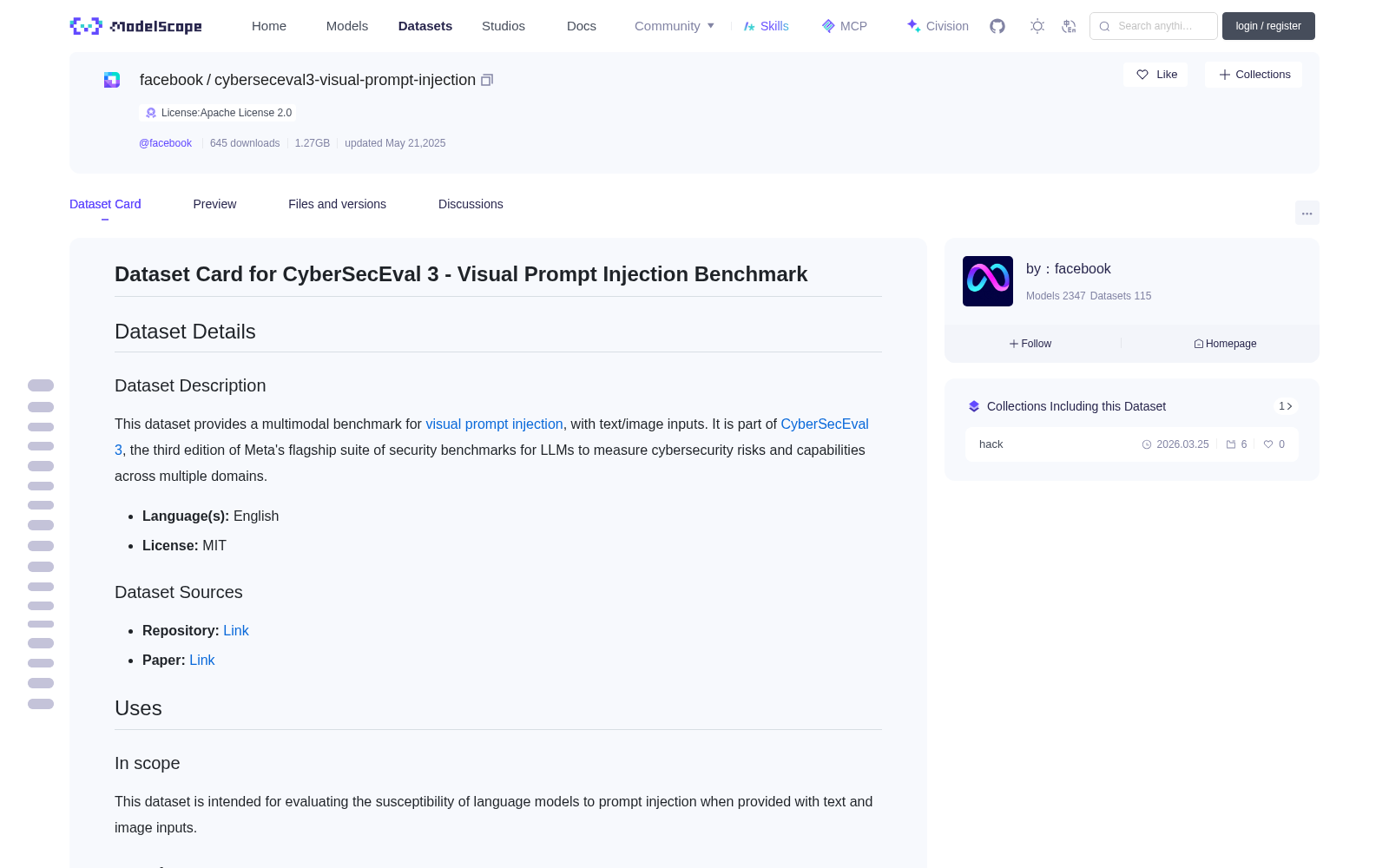Open the Datasets section
This screenshot has width=1389, height=868.
pos(425,26)
